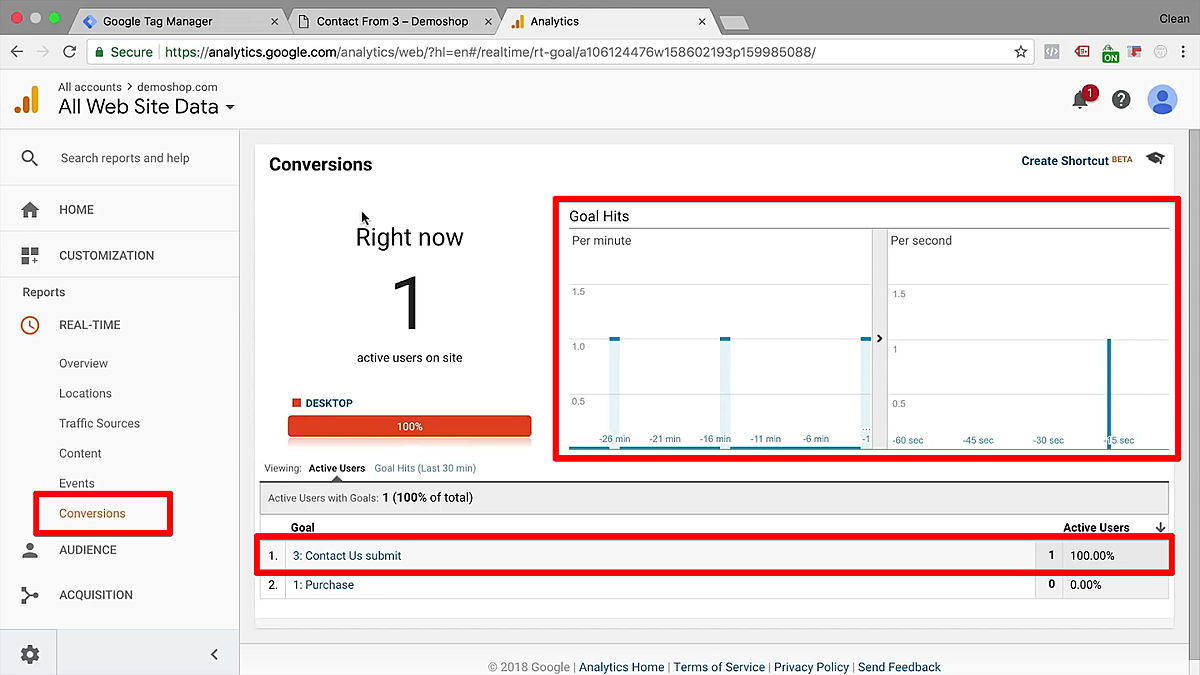Click the red tag extension icon
Image resolution: width=1200 pixels, height=675 pixels.
point(1082,52)
